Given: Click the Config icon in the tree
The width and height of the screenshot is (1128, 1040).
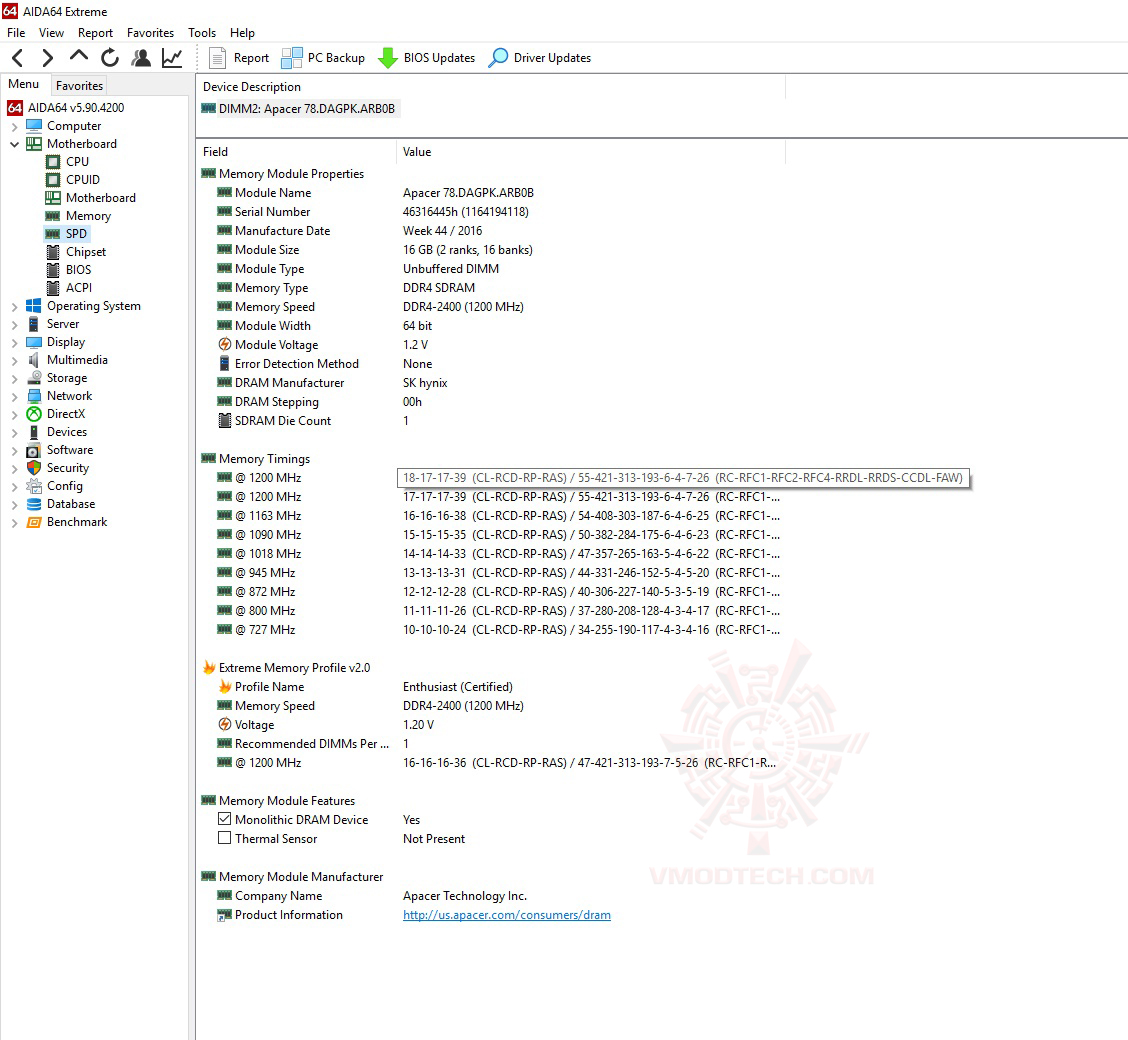Looking at the screenshot, I should [34, 486].
